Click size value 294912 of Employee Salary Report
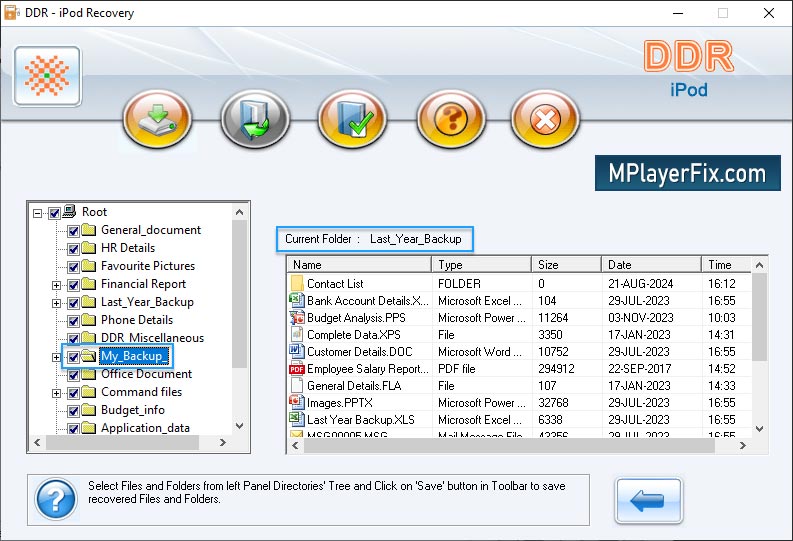793x541 pixels. pyautogui.click(x=556, y=369)
